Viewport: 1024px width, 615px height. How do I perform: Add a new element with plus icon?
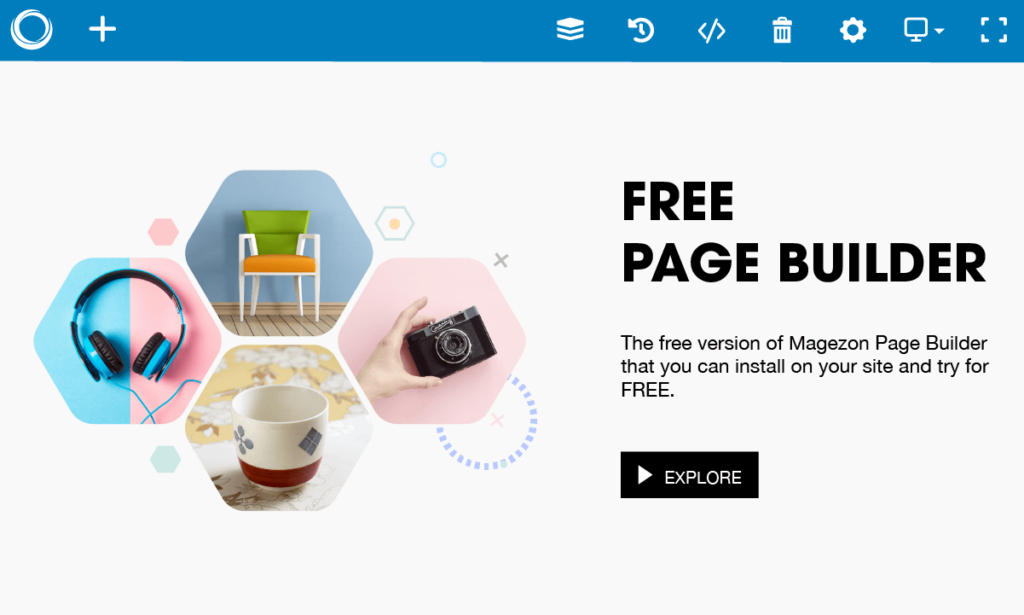point(103,29)
